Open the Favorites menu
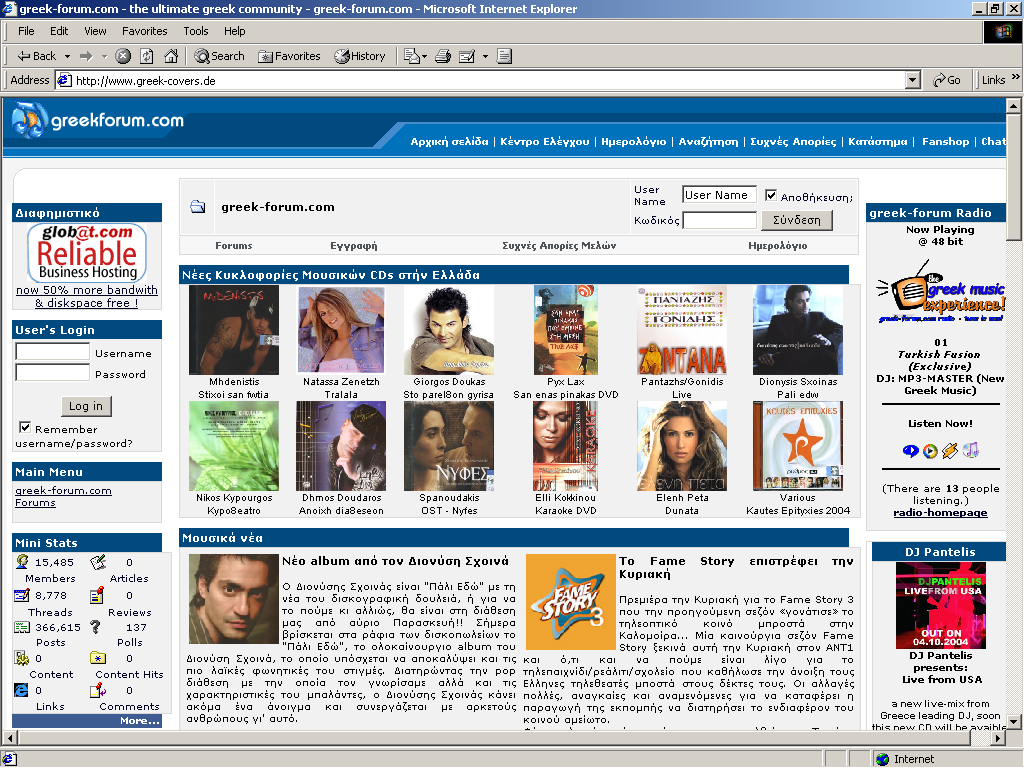Viewport: 1024px width, 768px height. [144, 31]
